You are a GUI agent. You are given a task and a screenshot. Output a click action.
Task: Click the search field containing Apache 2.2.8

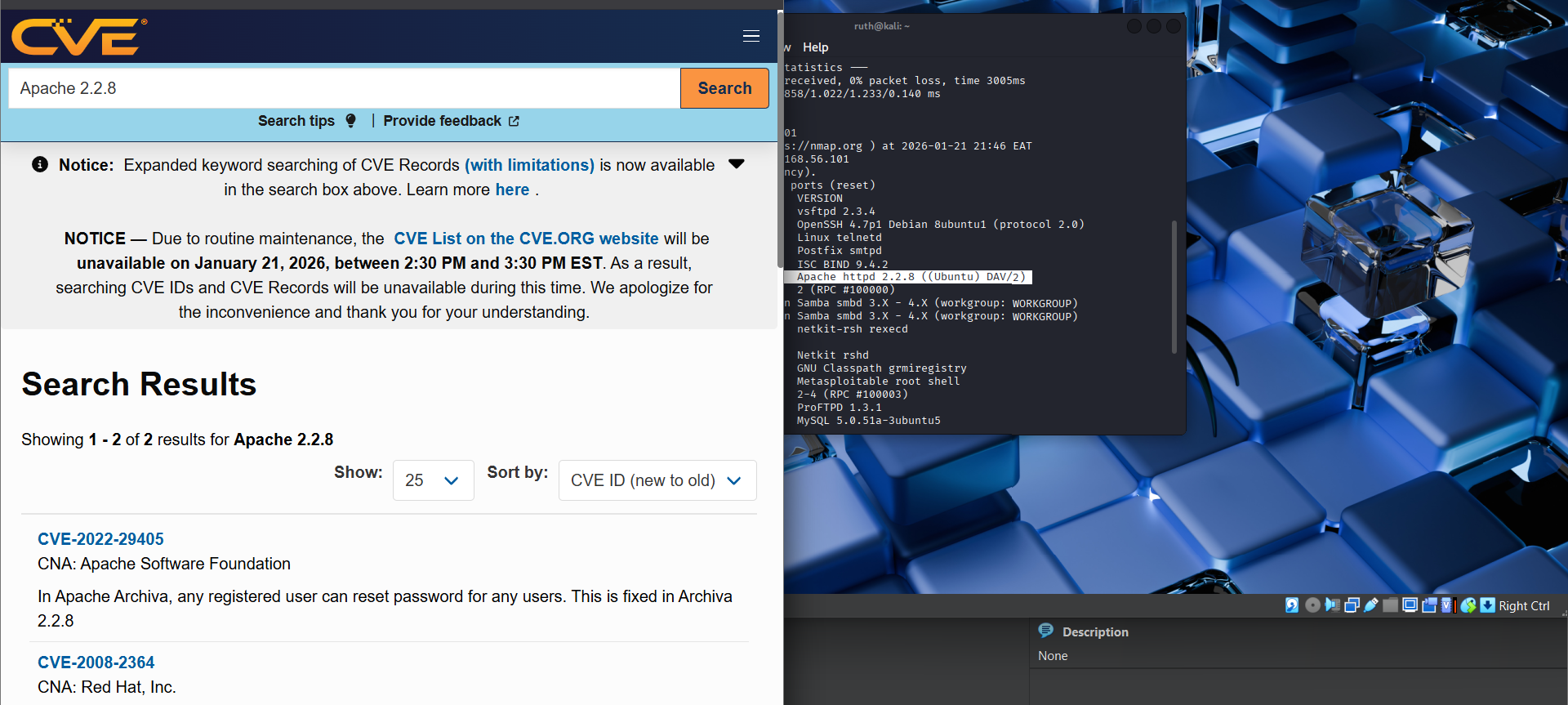(x=345, y=88)
